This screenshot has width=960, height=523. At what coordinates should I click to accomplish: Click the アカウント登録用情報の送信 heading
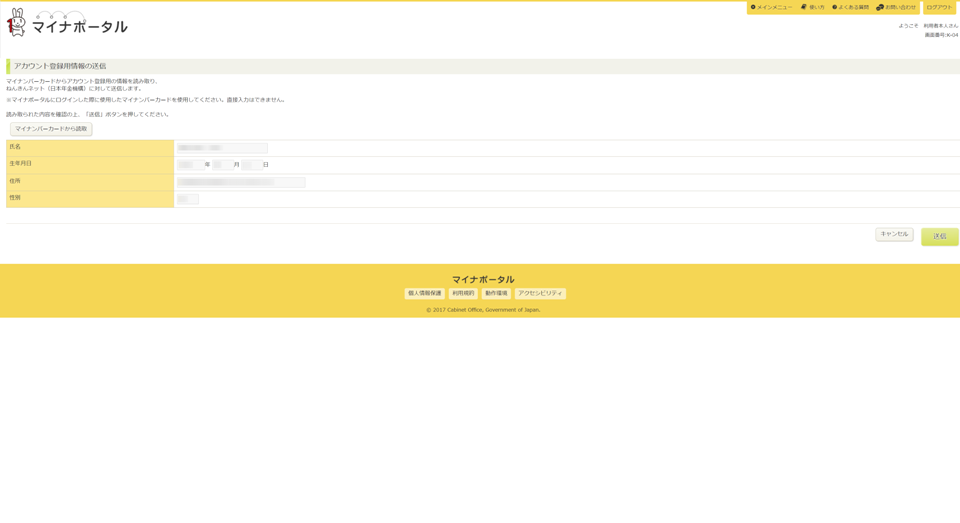click(x=60, y=66)
